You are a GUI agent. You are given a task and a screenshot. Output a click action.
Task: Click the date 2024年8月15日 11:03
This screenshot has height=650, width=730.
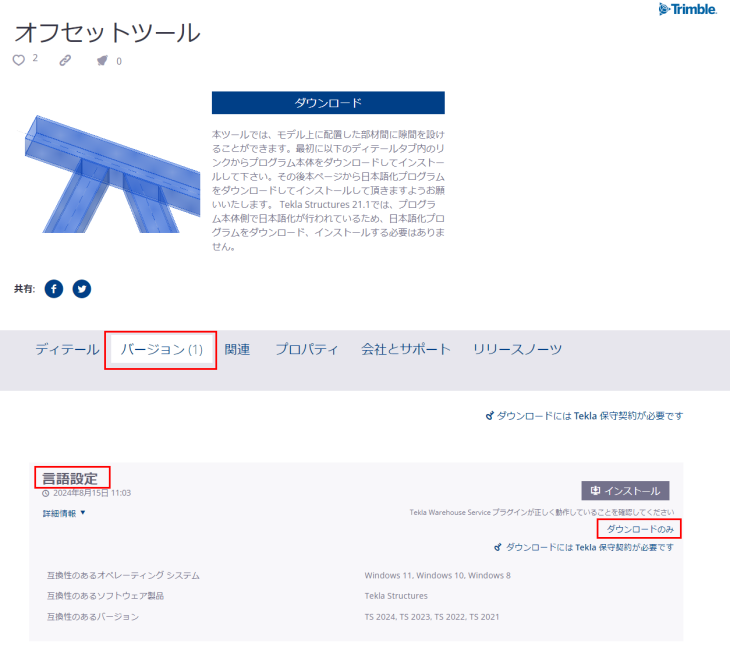[x=92, y=493]
